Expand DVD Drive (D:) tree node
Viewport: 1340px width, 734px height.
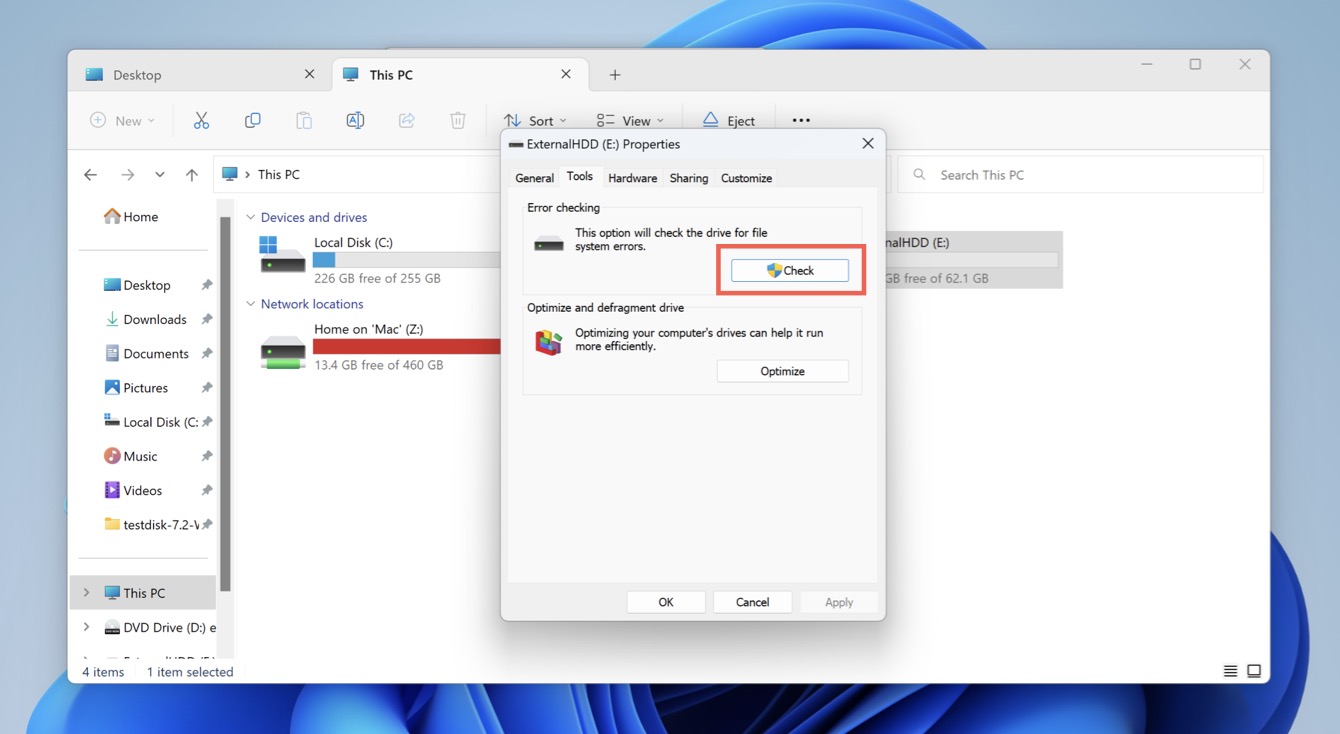coord(86,627)
